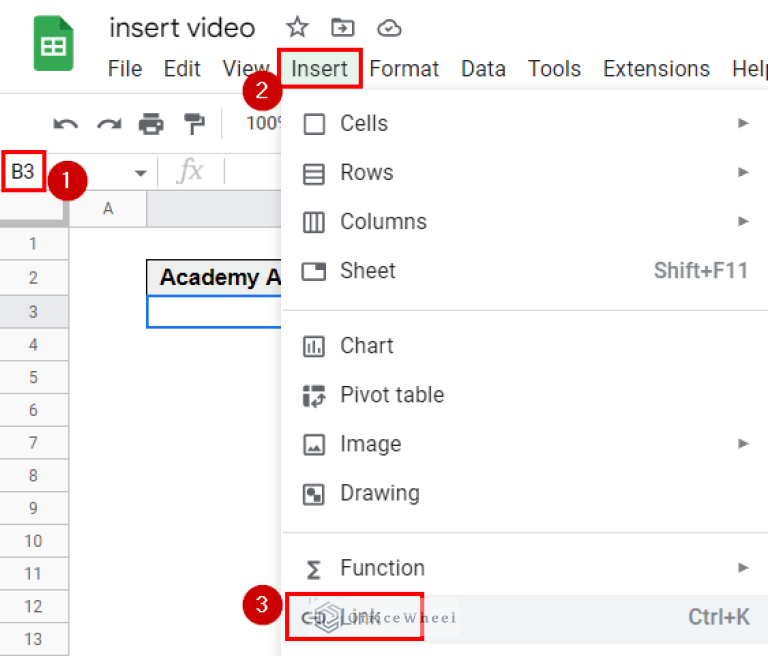Expand the Rows submenu
The image size is (768, 656).
point(525,172)
